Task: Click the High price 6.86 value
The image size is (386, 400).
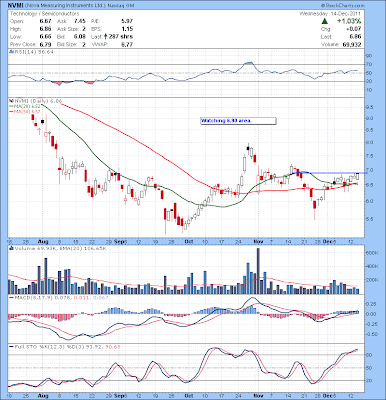Action: click(x=45, y=29)
